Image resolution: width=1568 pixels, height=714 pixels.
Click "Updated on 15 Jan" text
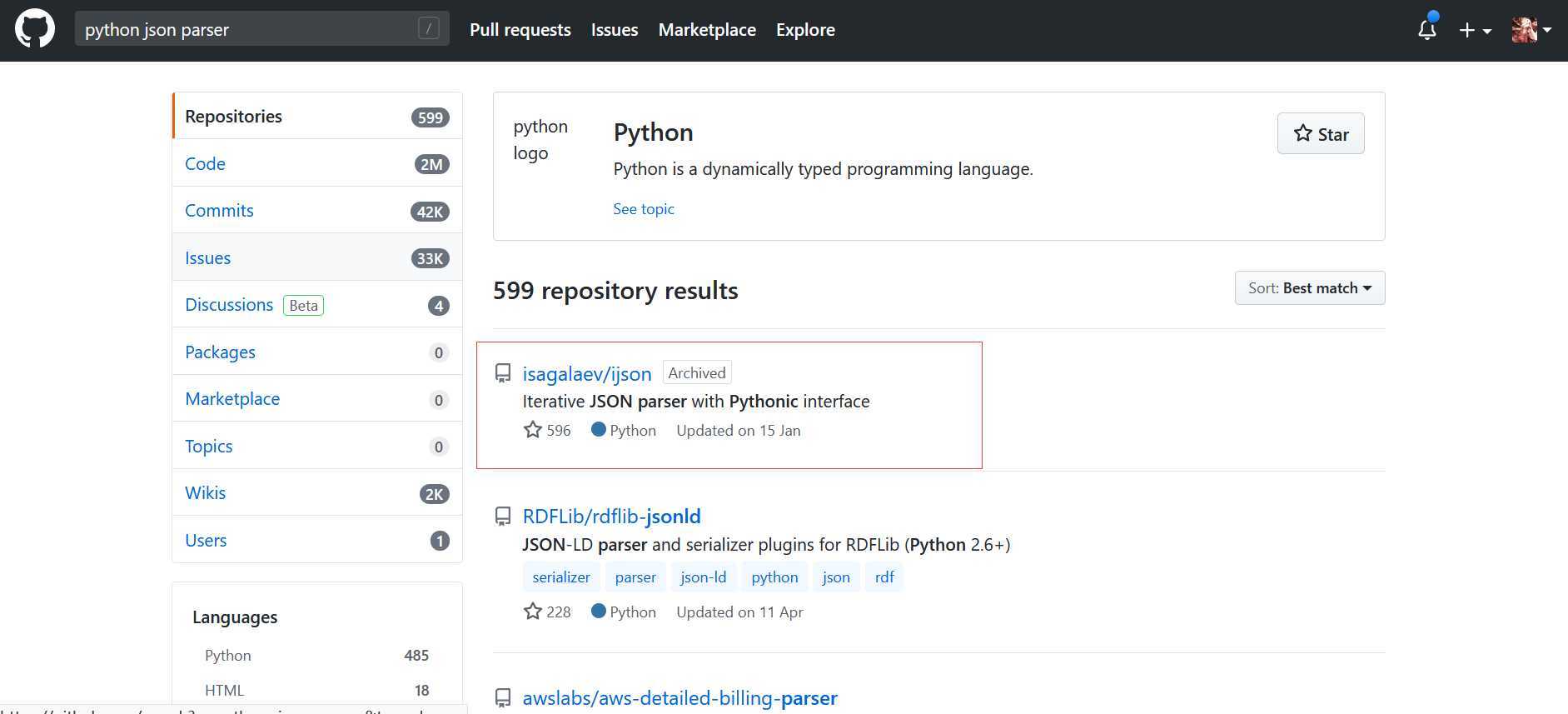[739, 431]
